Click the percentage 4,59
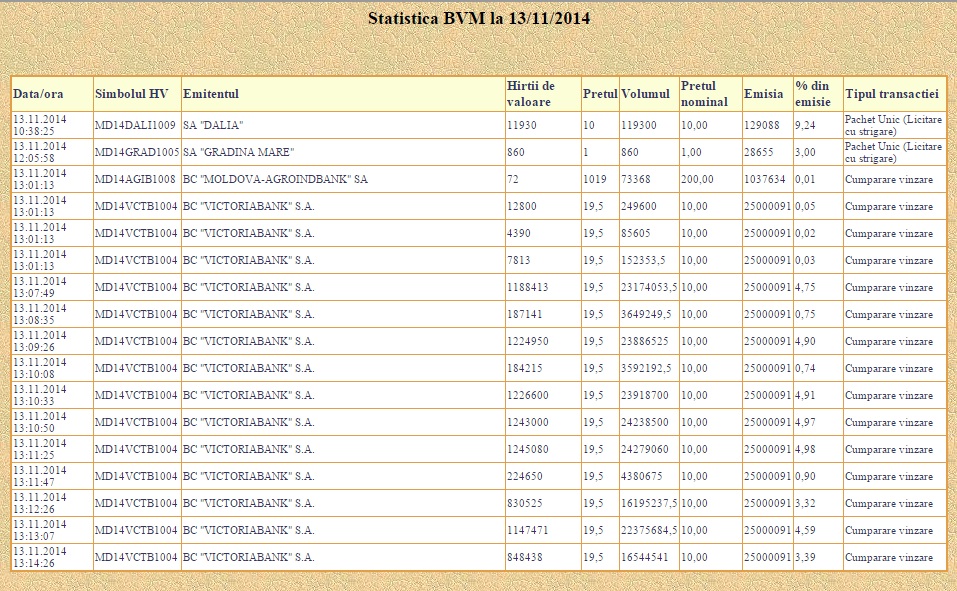The image size is (957, 591). click(805, 530)
